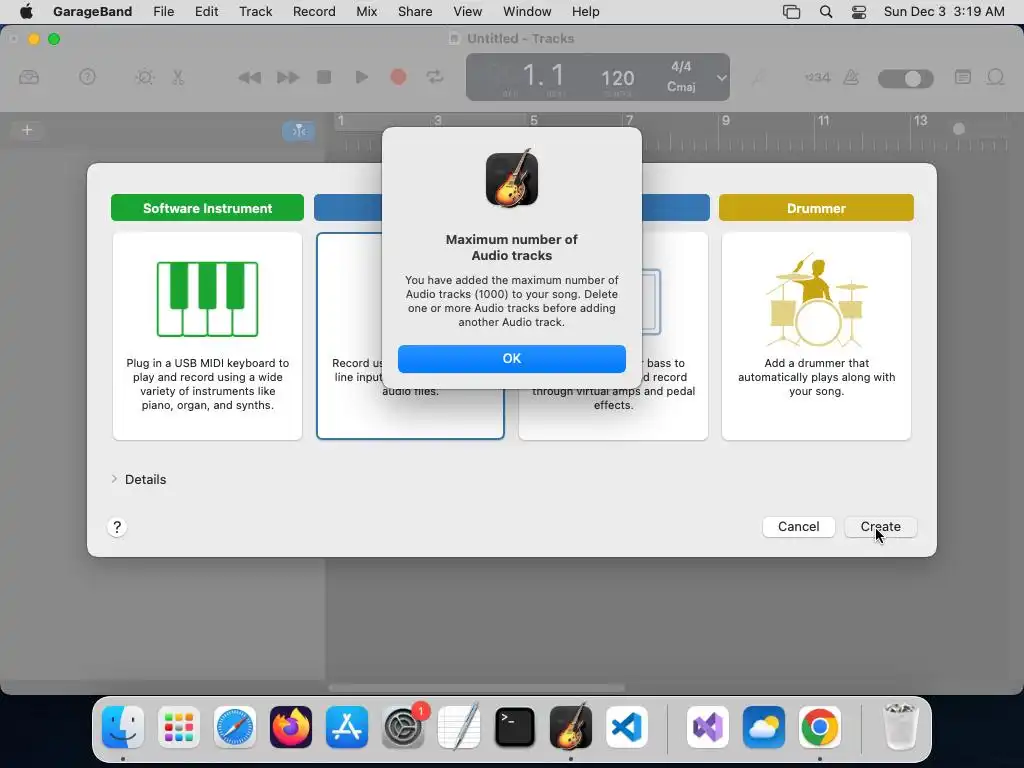Open Firefox from the Dock

pos(291,727)
